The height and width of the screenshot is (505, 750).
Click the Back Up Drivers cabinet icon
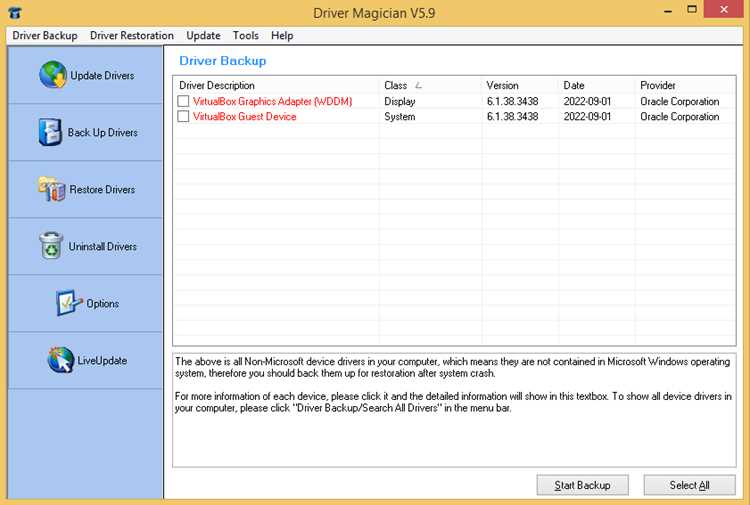[50, 132]
